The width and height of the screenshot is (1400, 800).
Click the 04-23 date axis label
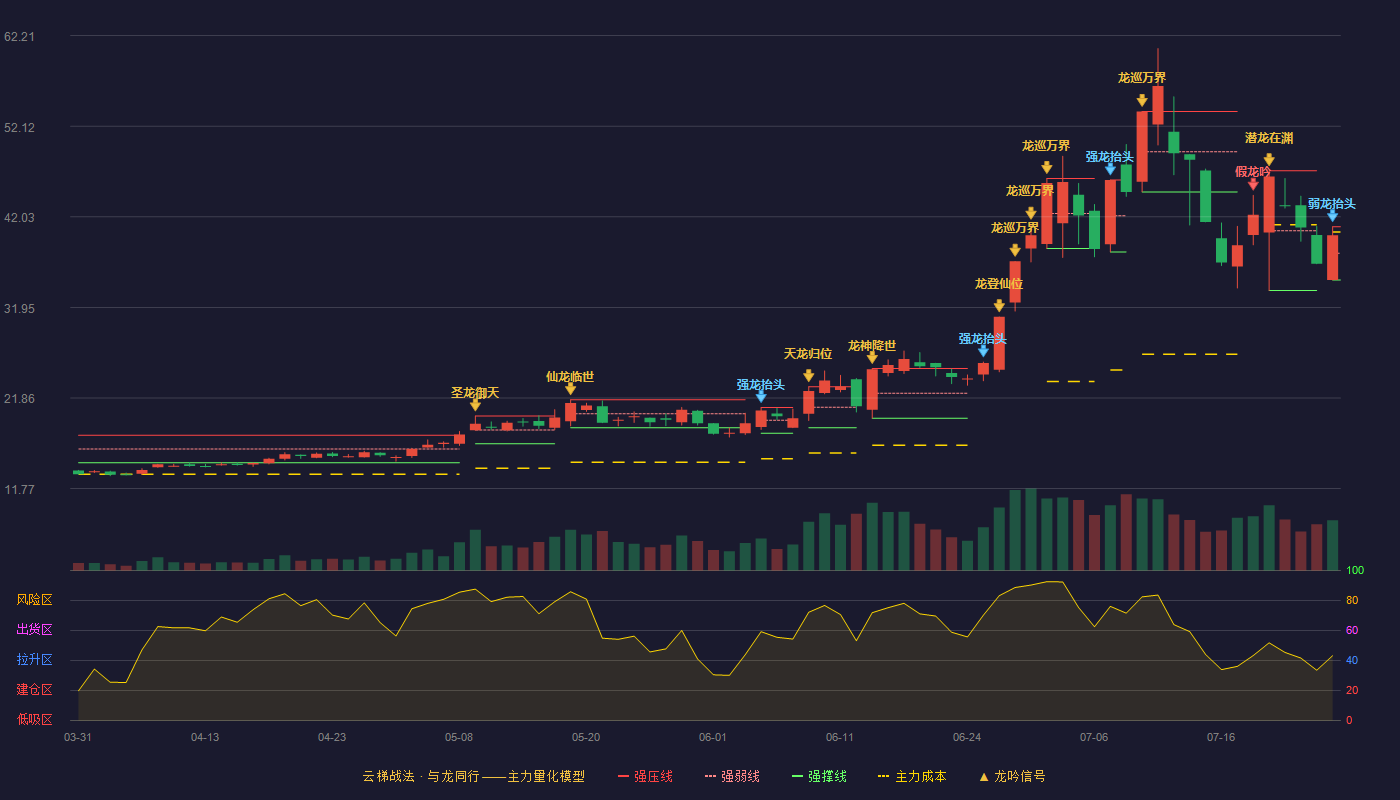click(x=332, y=737)
